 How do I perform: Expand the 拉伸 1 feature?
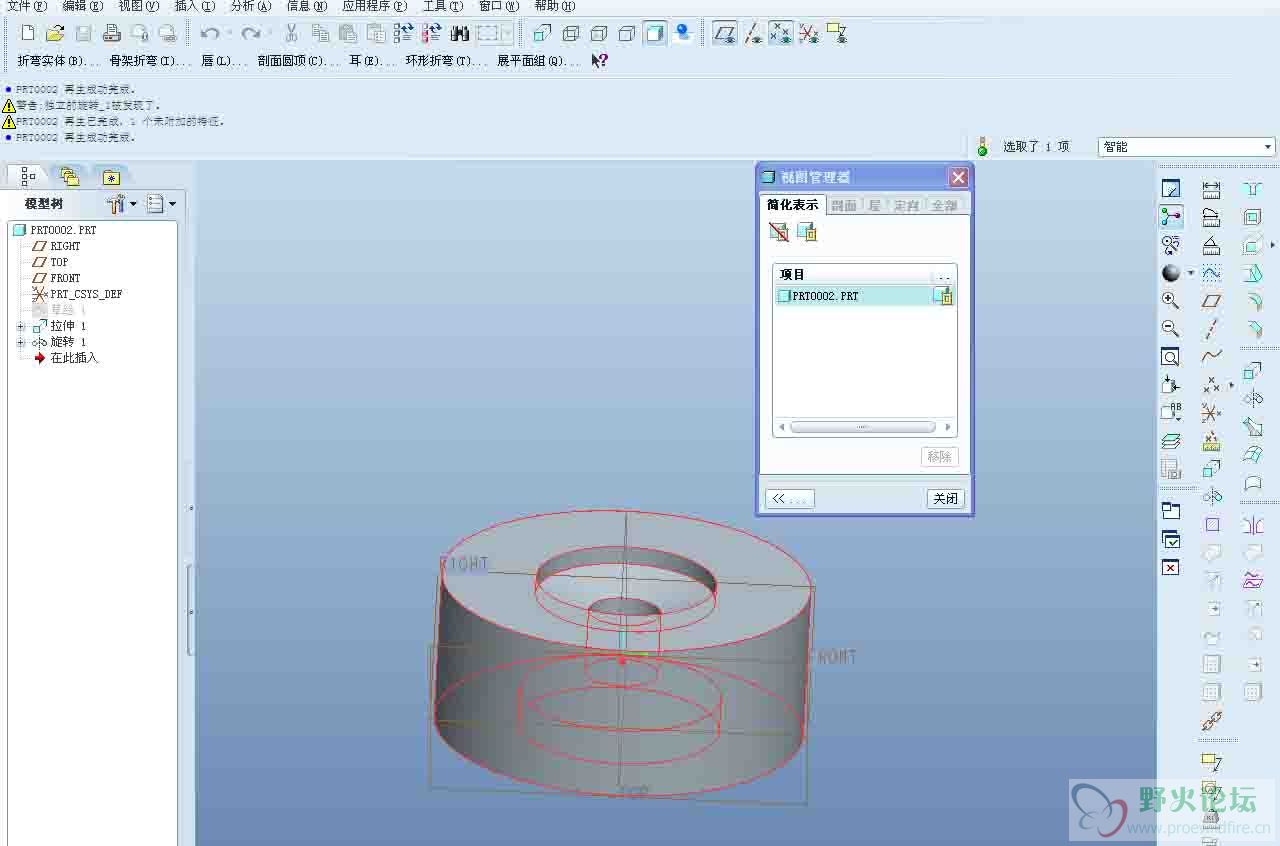[21, 326]
